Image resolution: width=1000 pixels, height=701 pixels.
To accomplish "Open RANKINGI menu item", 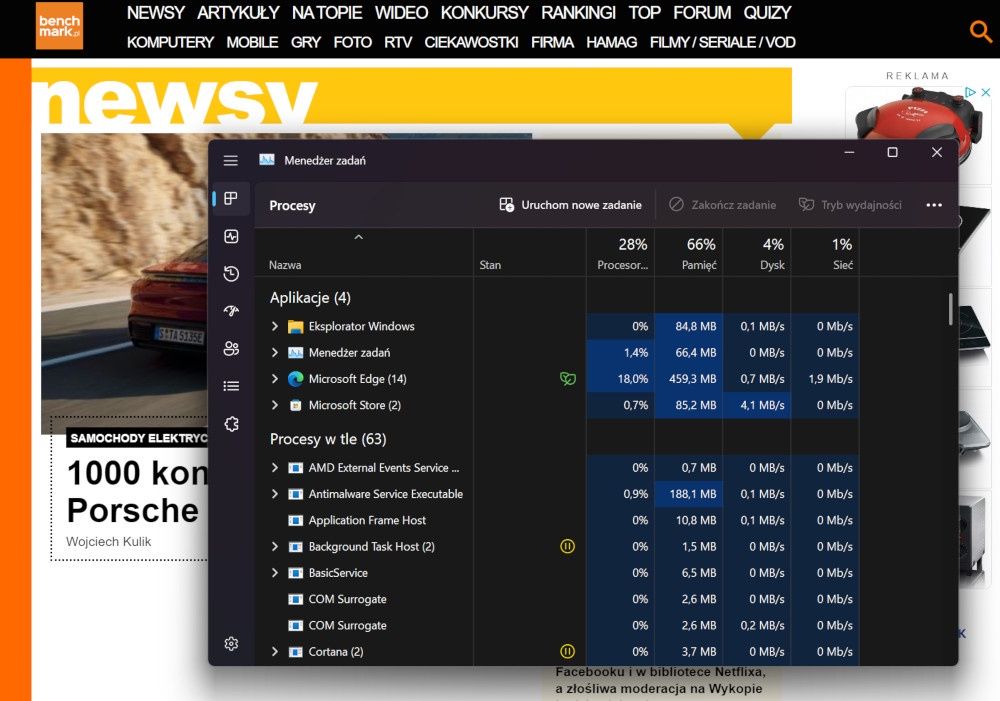I will click(x=578, y=13).
